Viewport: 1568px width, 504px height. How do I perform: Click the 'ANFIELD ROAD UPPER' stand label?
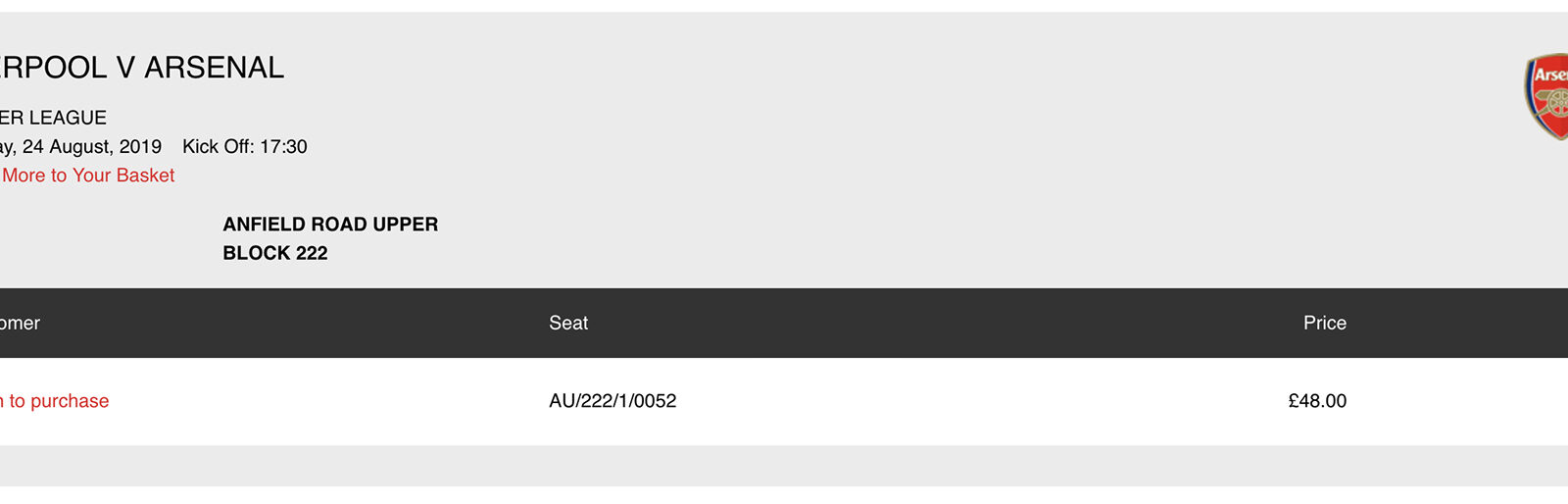(x=330, y=225)
